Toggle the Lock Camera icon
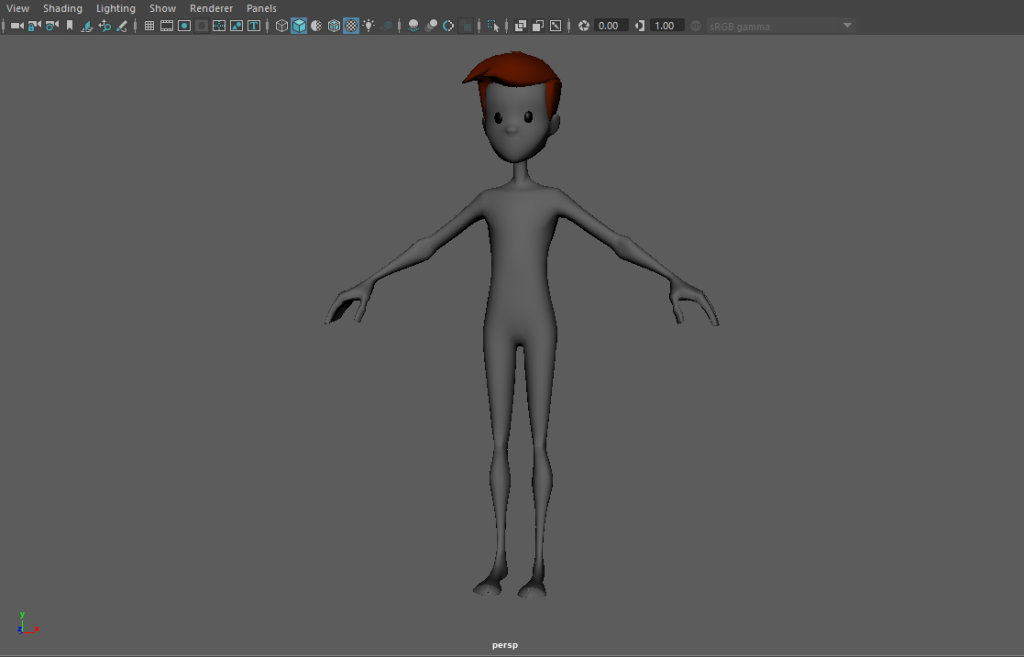1024x657 pixels. point(35,26)
